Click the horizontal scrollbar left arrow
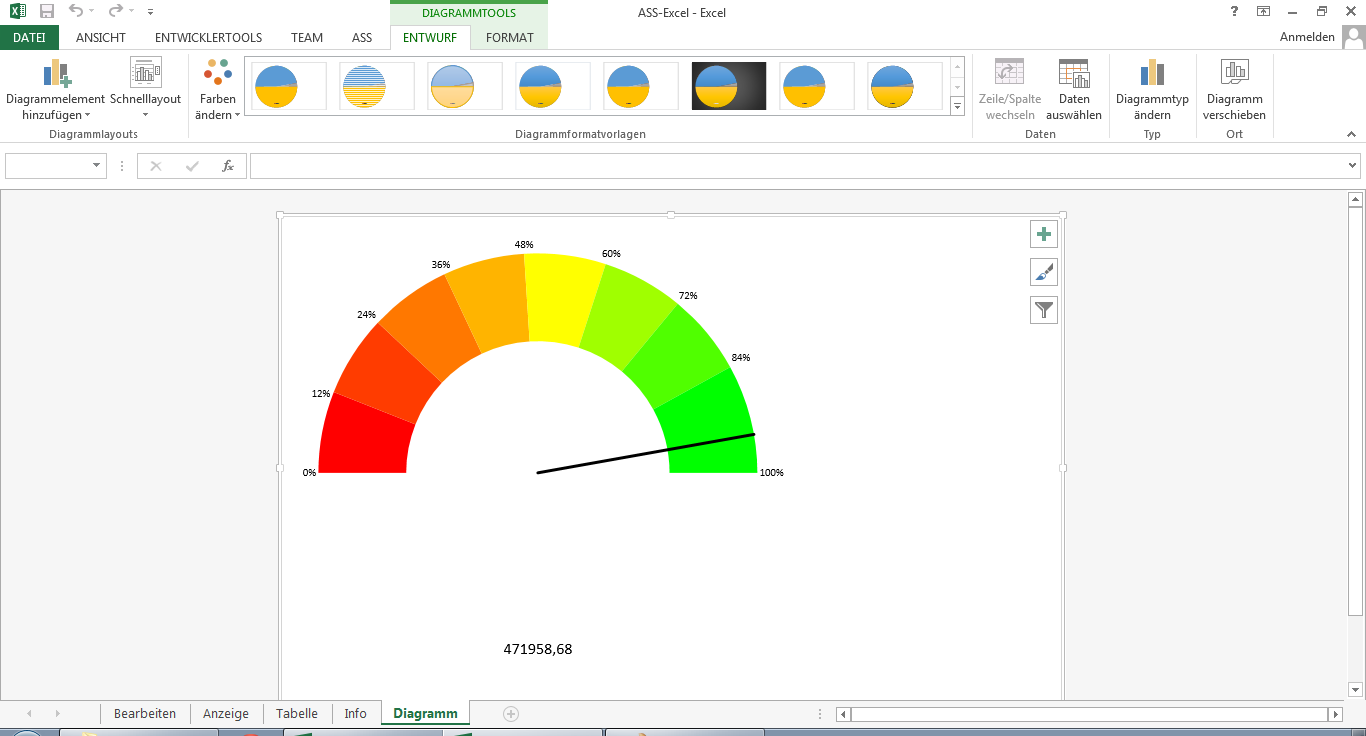The height and width of the screenshot is (736, 1366). [844, 714]
